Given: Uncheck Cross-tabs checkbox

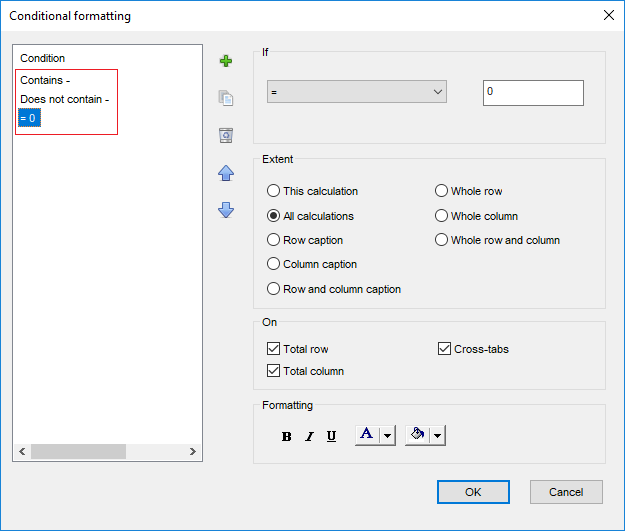Looking at the screenshot, I should [474, 349].
